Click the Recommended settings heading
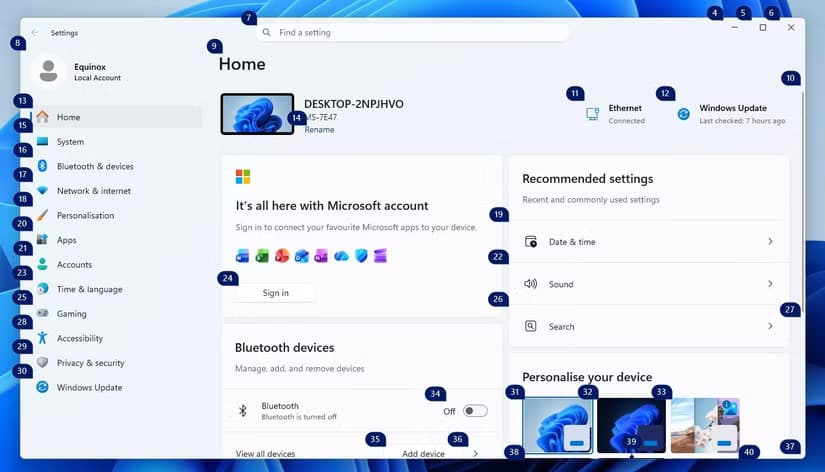This screenshot has width=825, height=472. (x=588, y=179)
